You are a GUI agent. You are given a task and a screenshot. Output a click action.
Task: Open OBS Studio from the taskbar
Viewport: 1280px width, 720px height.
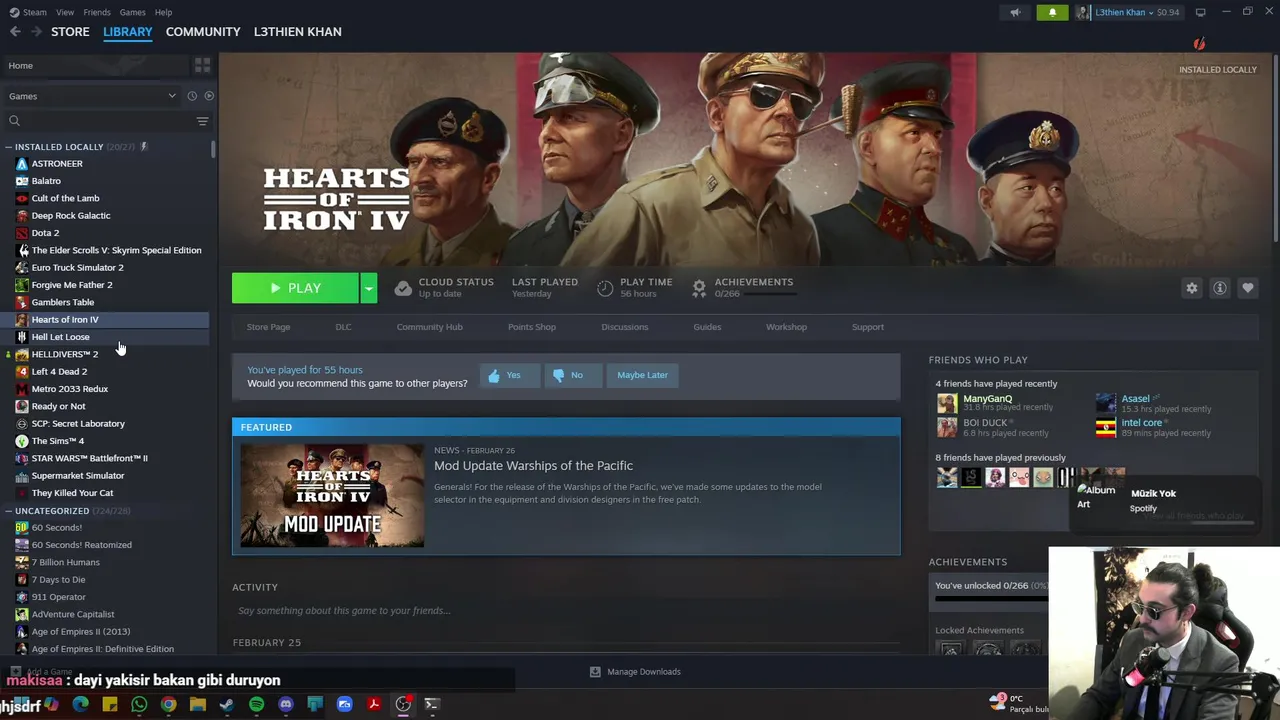click(x=403, y=704)
